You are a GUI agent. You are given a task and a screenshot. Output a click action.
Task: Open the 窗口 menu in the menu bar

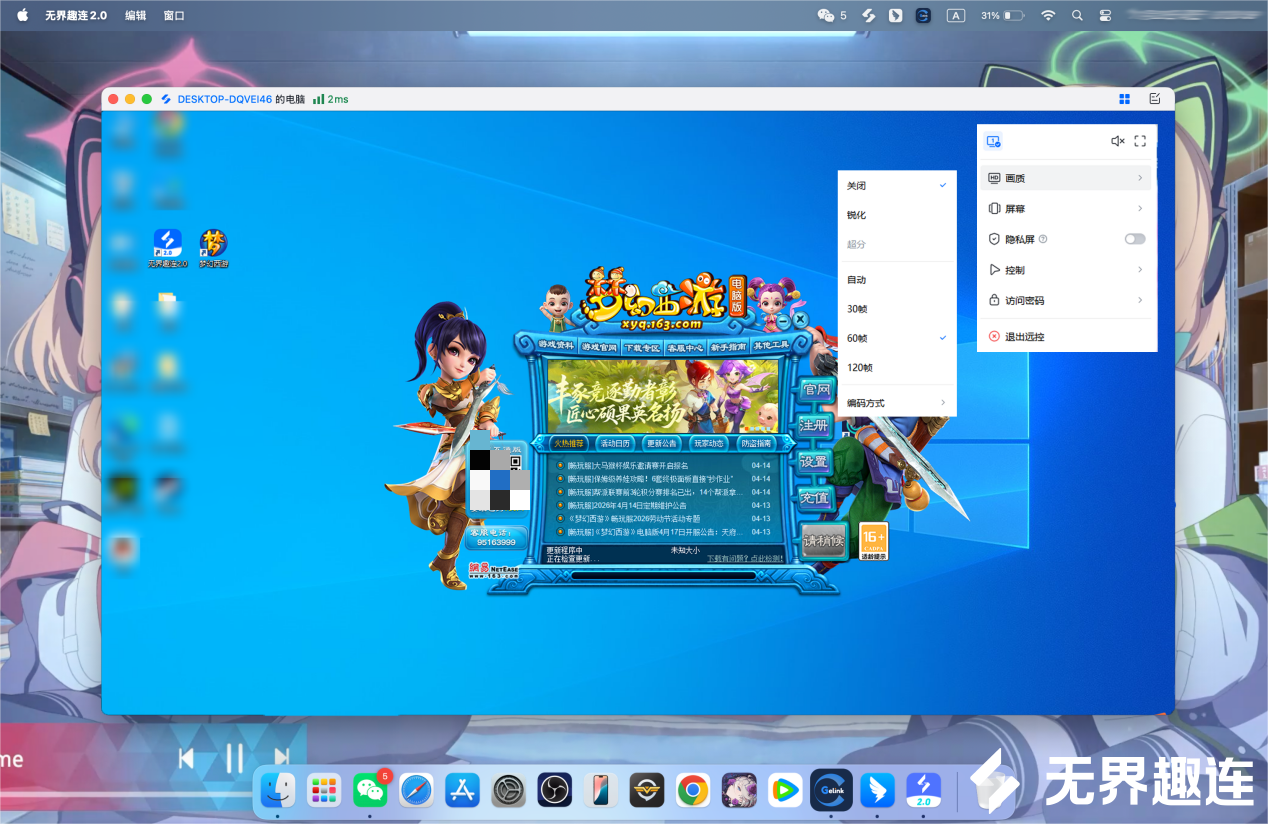[x=174, y=16]
